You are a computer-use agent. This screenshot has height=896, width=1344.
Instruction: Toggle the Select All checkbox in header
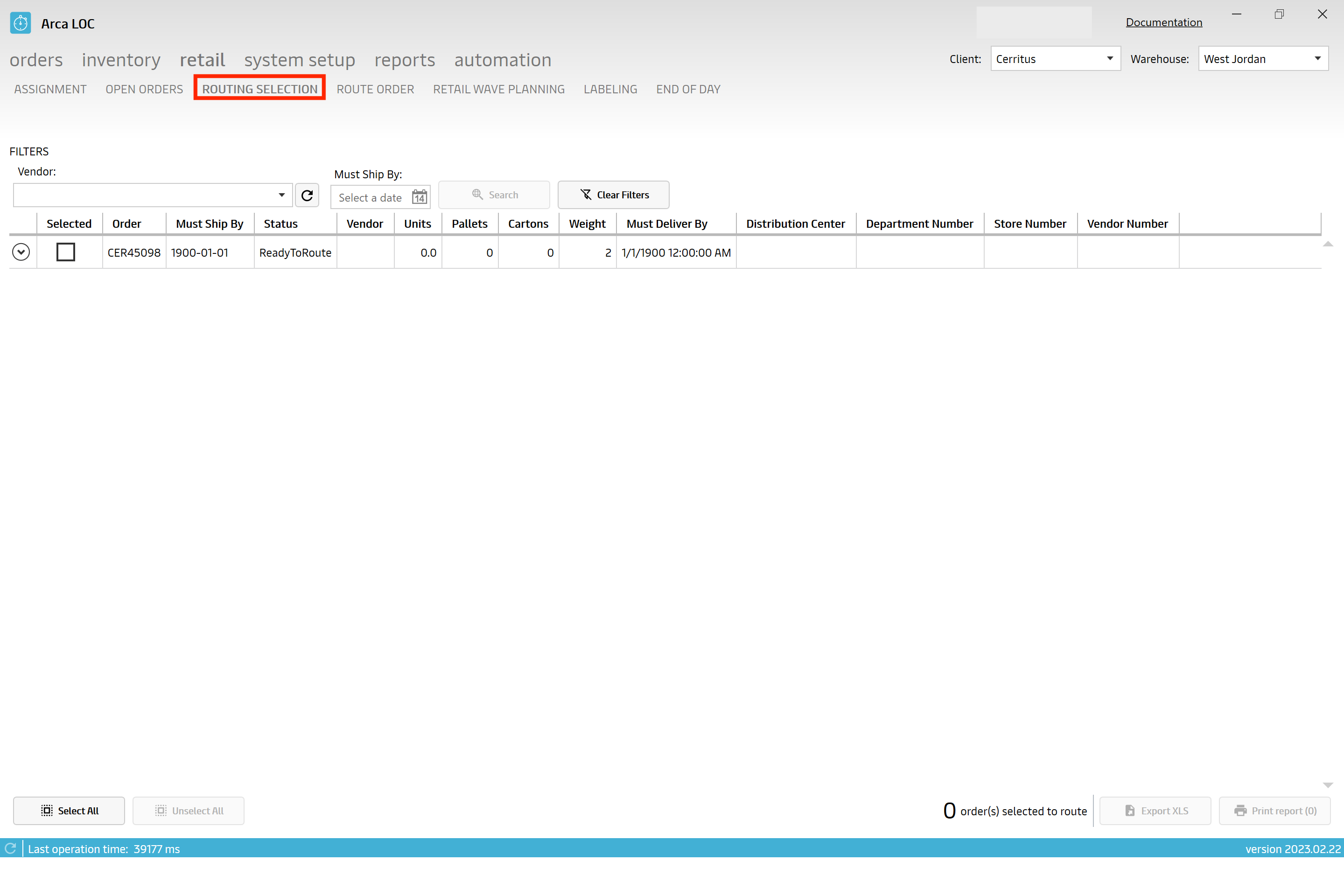tap(67, 223)
